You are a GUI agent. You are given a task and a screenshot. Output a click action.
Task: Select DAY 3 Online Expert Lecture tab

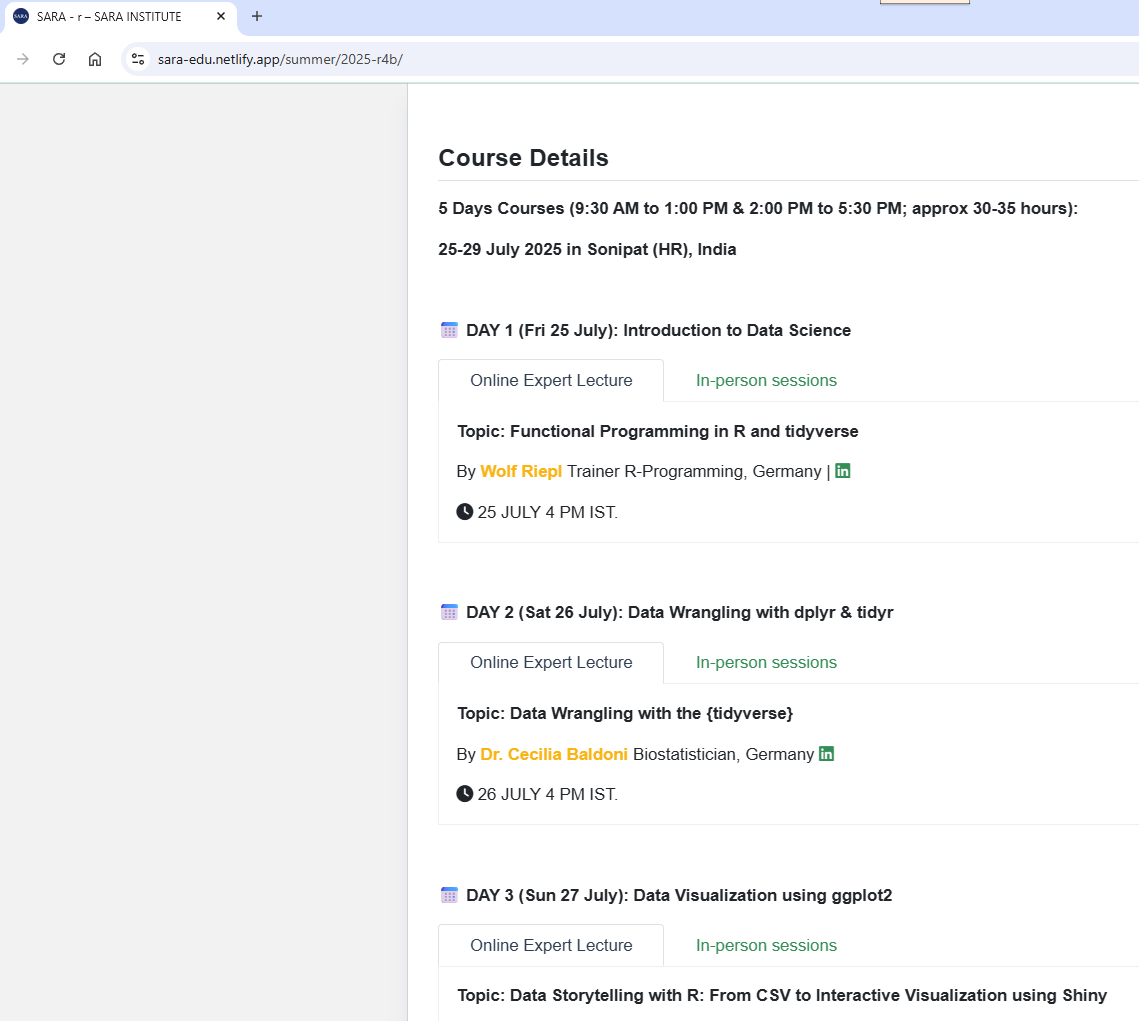[551, 945]
